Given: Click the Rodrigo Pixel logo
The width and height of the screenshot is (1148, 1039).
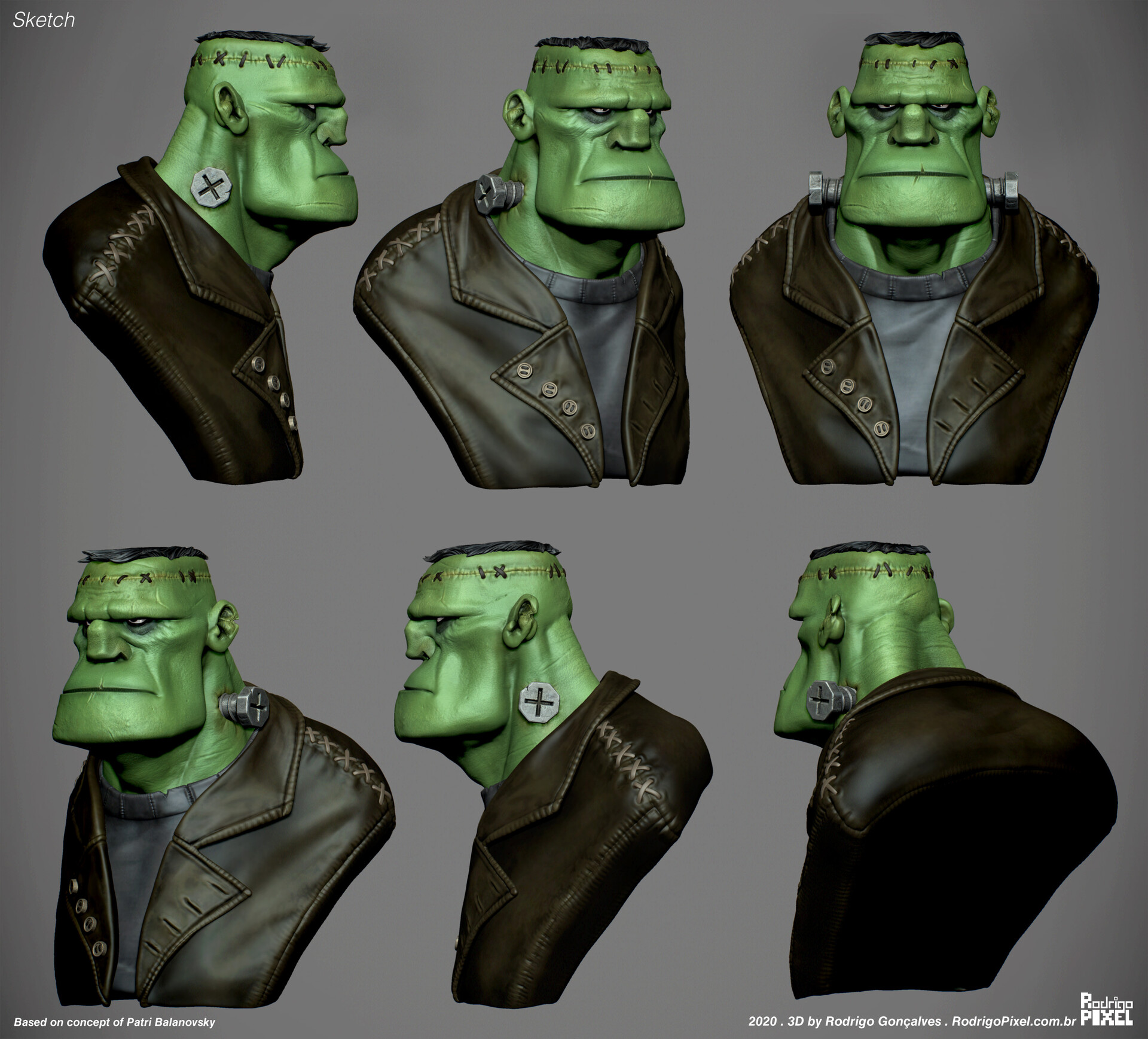Looking at the screenshot, I should click(1107, 1010).
